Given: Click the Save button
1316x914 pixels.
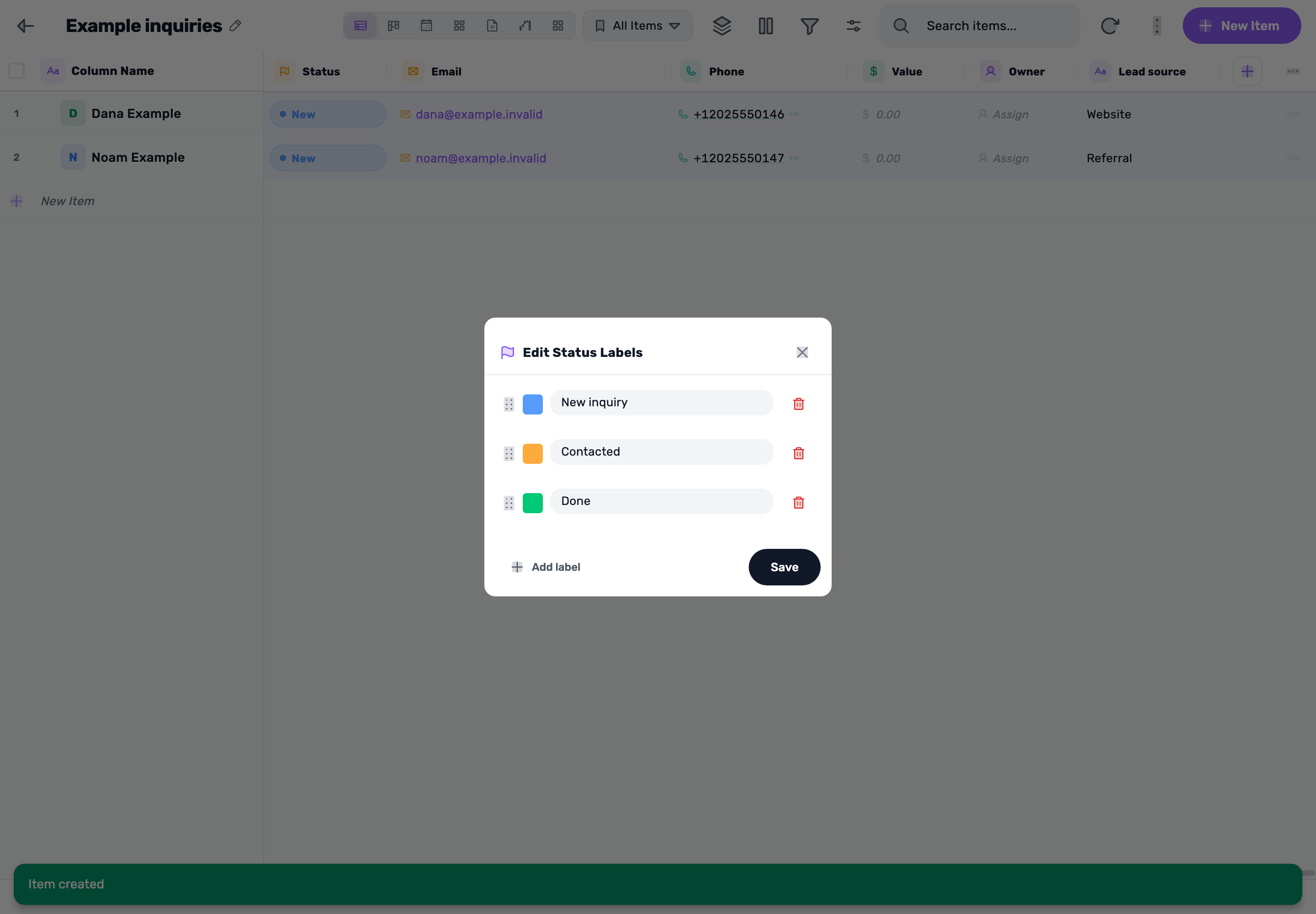Looking at the screenshot, I should click(784, 567).
